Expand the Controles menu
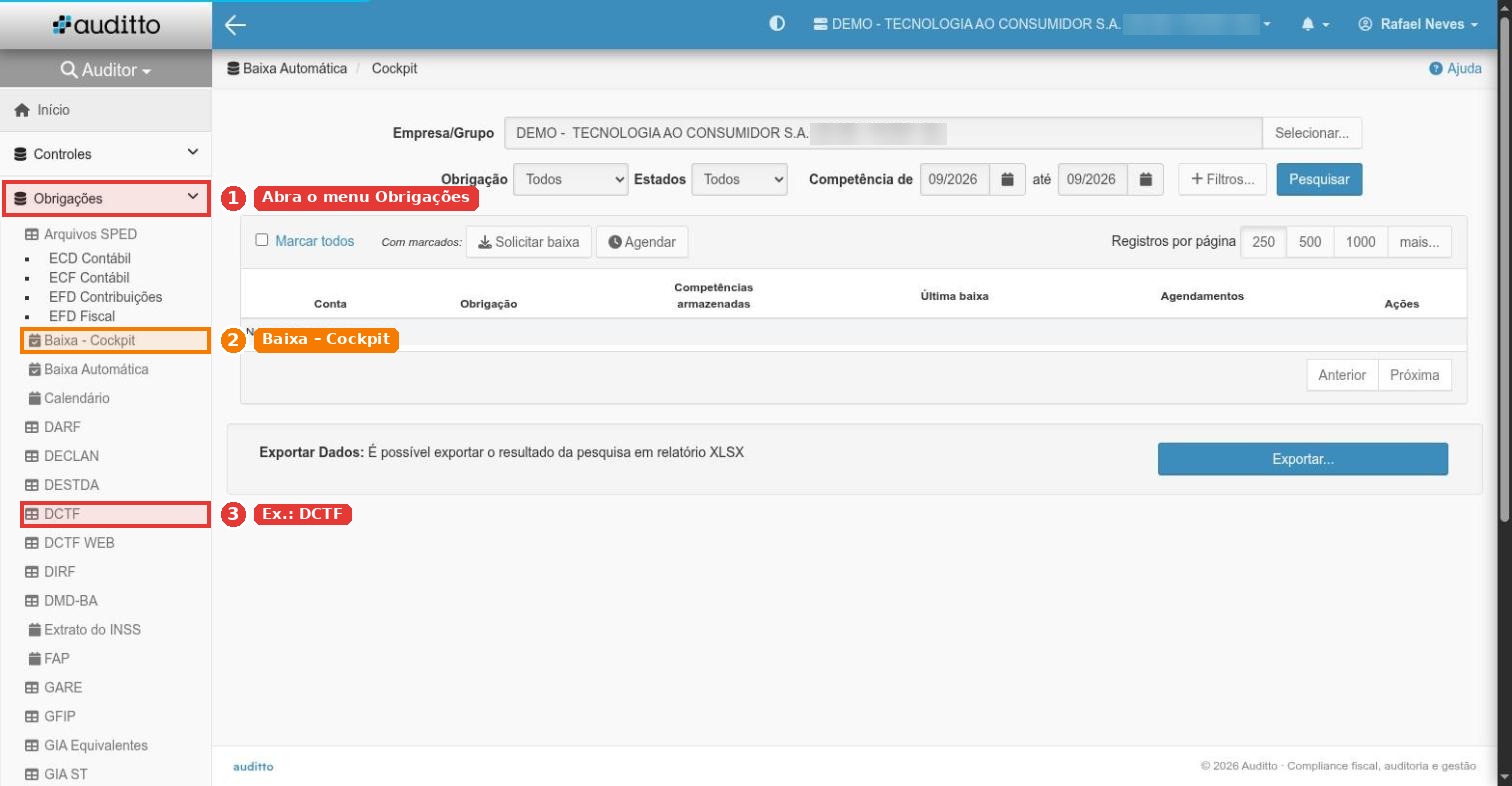 pyautogui.click(x=106, y=154)
